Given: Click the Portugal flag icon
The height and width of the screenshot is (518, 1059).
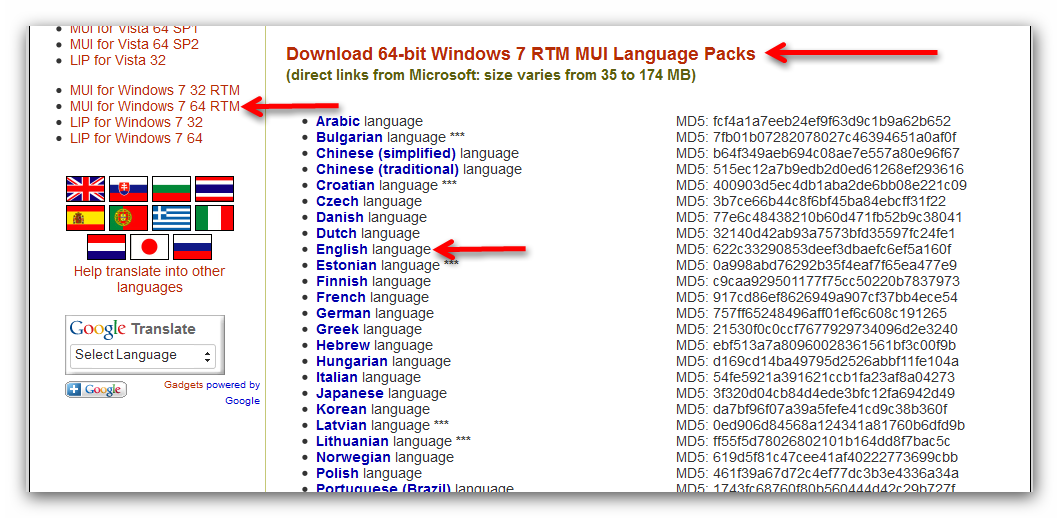Looking at the screenshot, I should coord(128,218).
